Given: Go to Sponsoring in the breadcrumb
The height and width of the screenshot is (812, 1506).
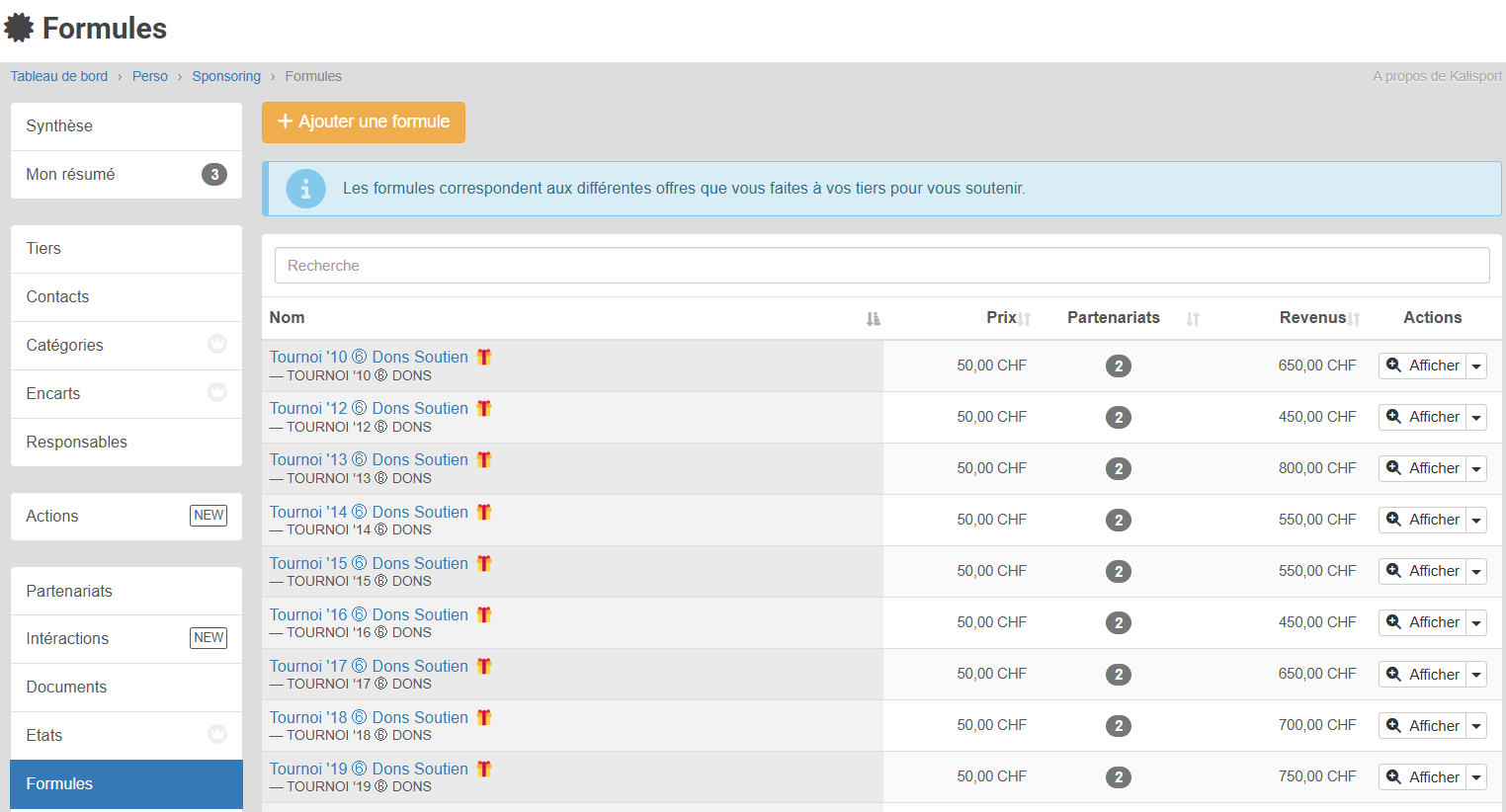Looking at the screenshot, I should [226, 76].
